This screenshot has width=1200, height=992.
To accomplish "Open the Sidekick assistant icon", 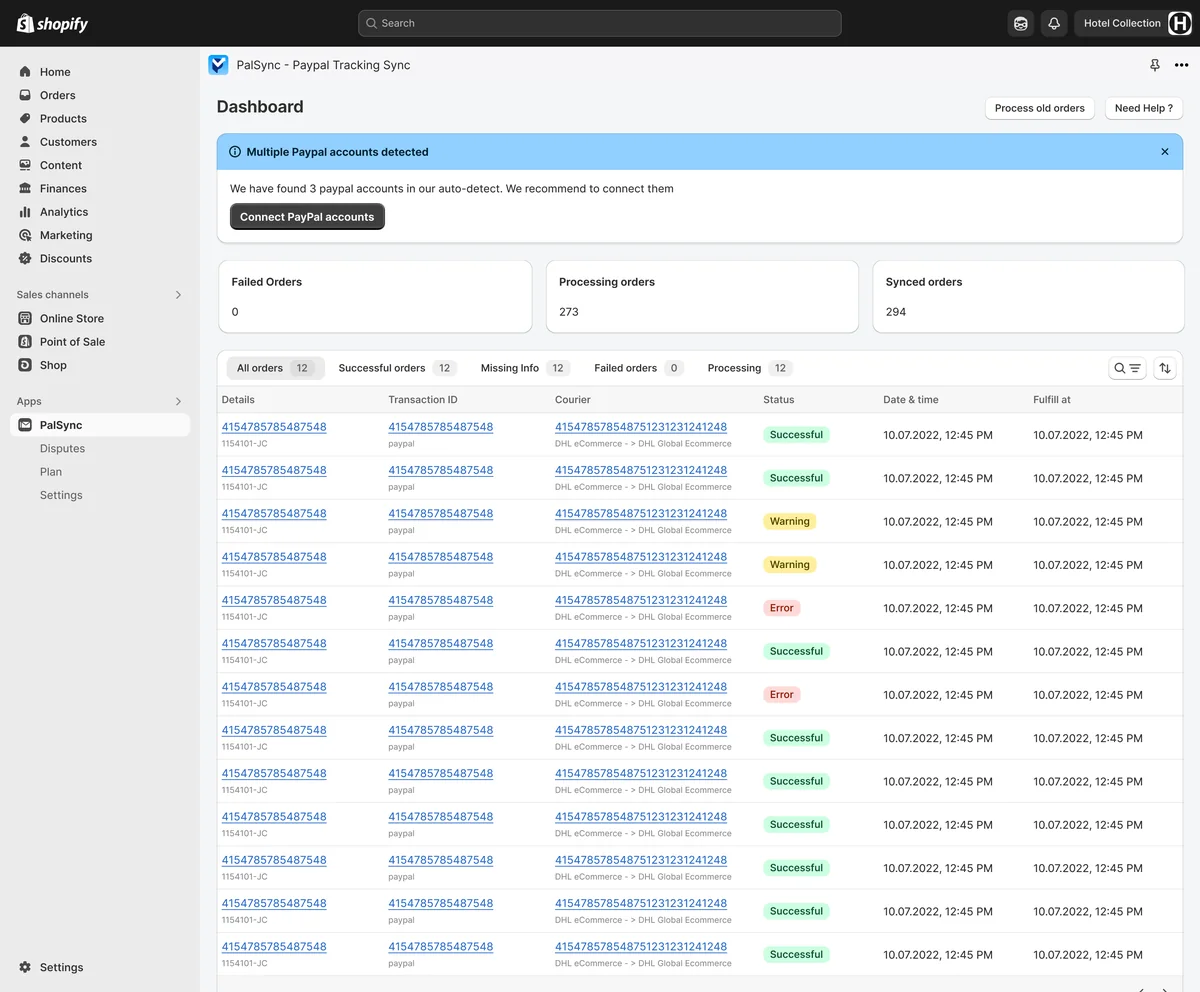I will coord(1021,23).
